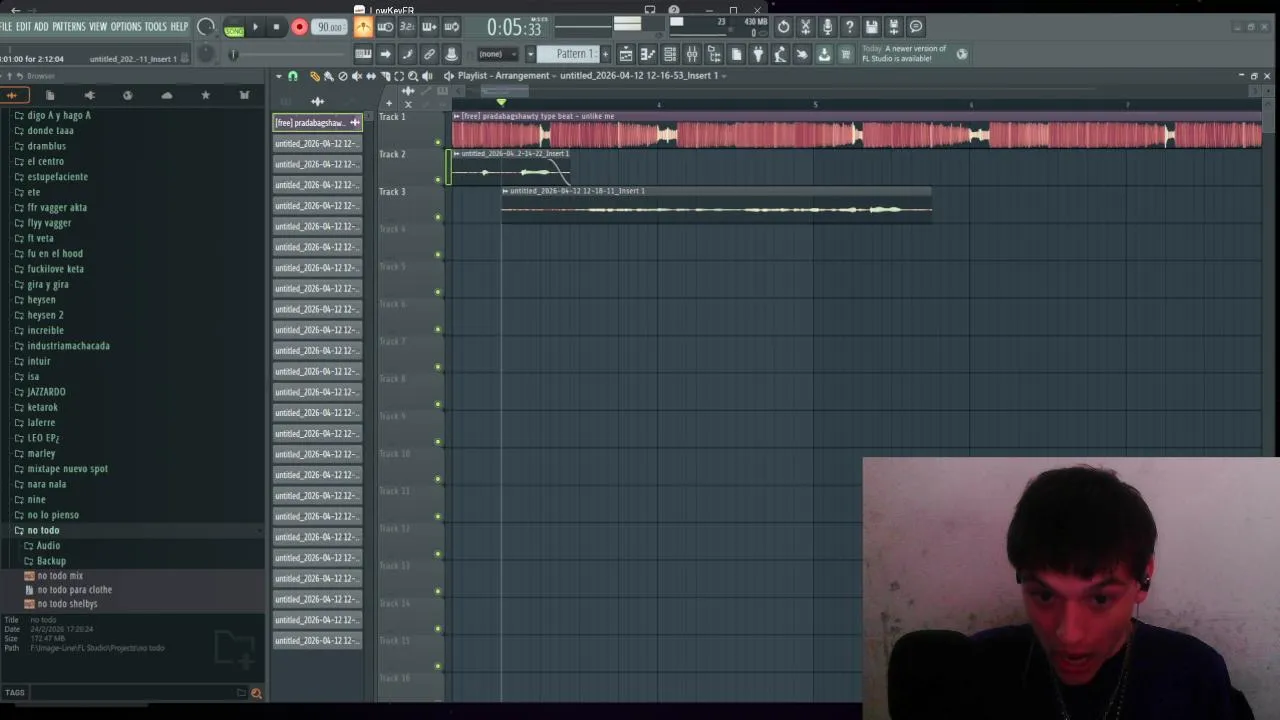Click the red Record button
The image size is (1280, 720).
(299, 27)
